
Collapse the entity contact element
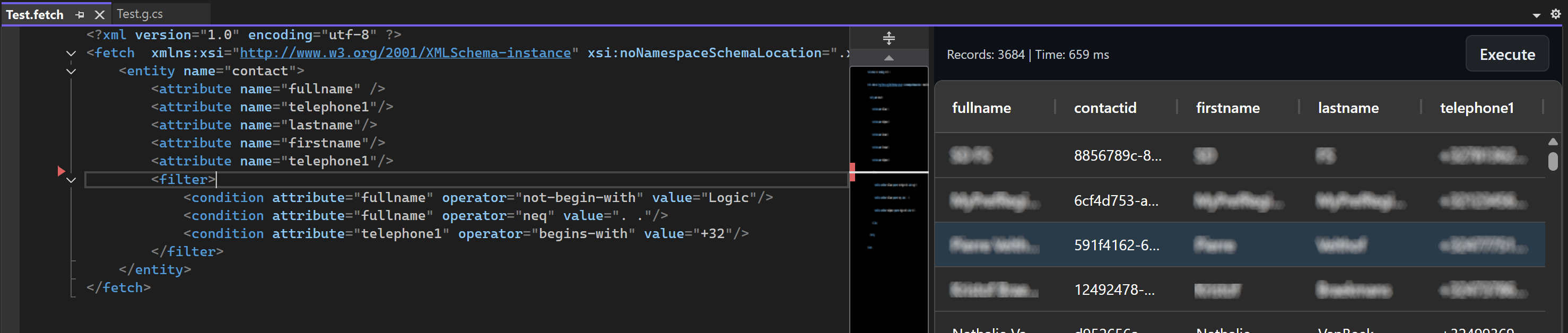71,72
